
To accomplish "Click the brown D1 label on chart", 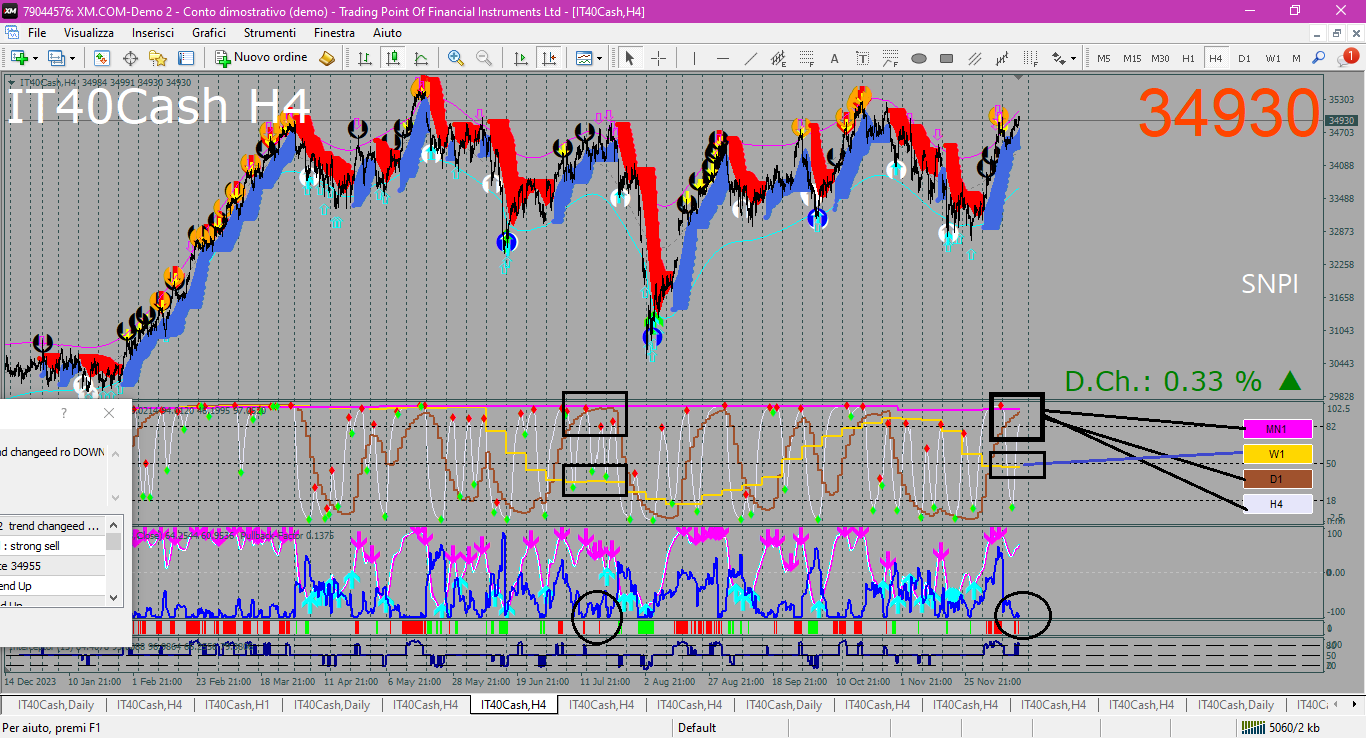I will click(1276, 479).
